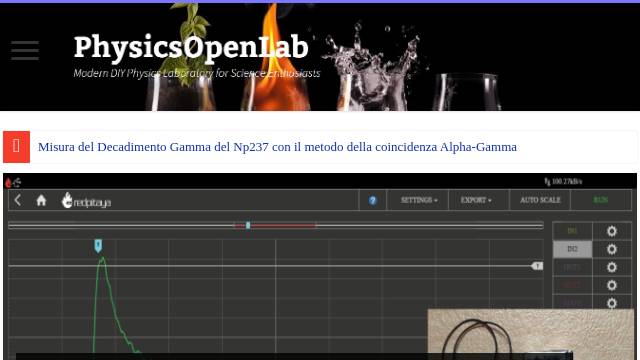
Task: Open the hamburger navigation menu
Action: coord(25,50)
